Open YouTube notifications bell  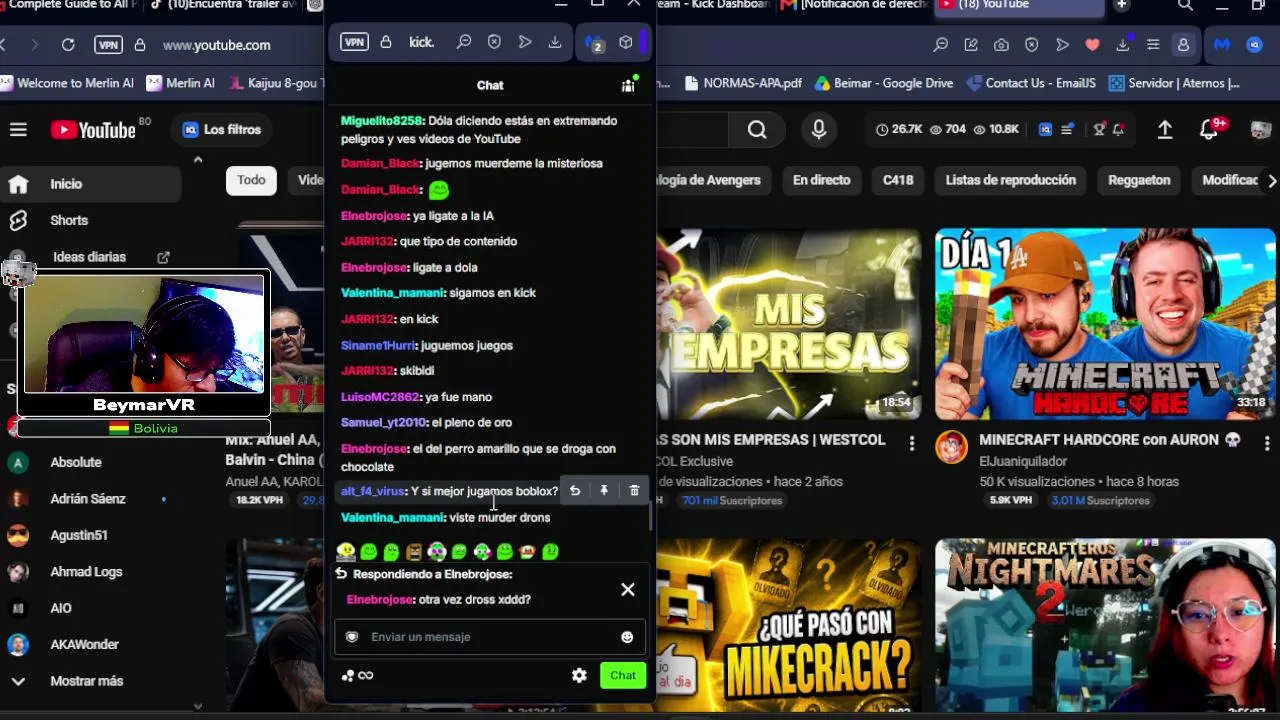[x=1209, y=130]
